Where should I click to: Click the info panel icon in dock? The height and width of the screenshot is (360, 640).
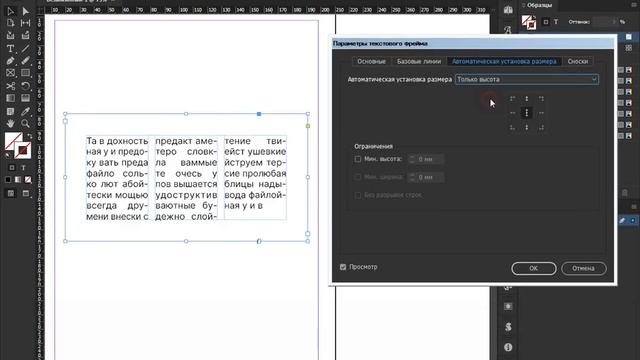508,347
